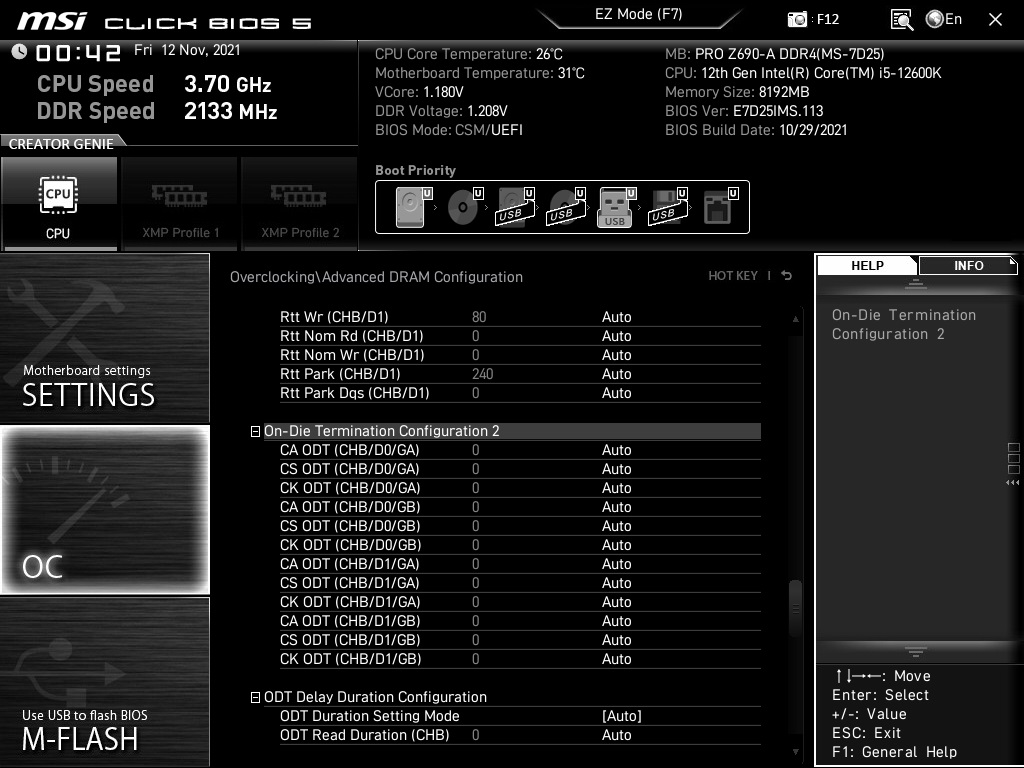
Task: Click the USB optical drive boot device icon
Action: coord(566,207)
